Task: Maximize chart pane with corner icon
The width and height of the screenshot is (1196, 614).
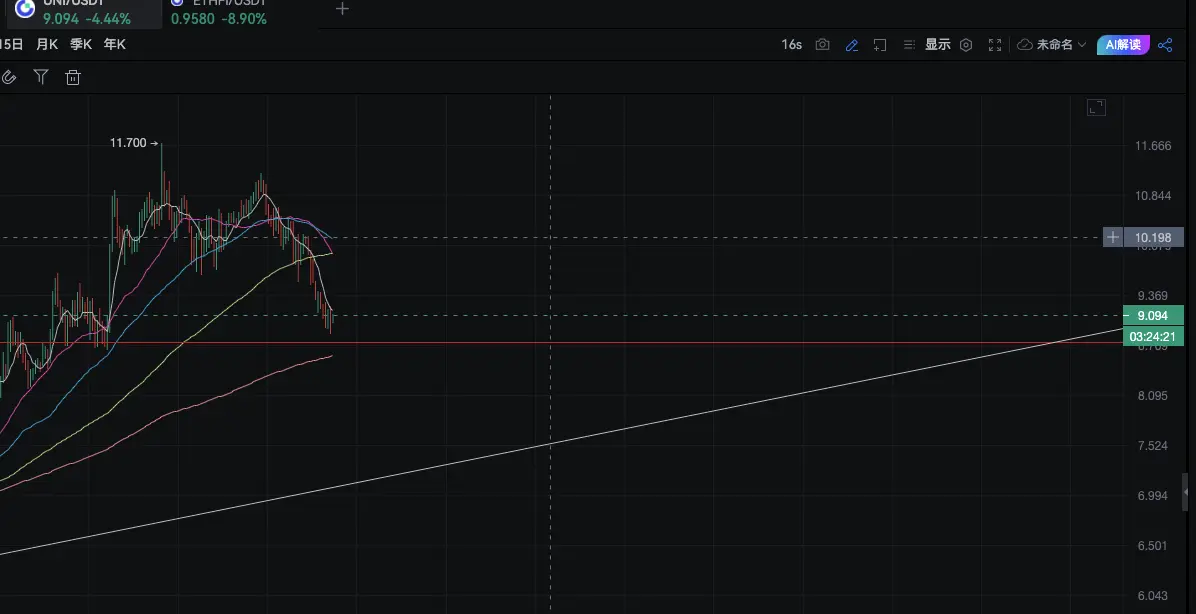Action: coord(1096,108)
